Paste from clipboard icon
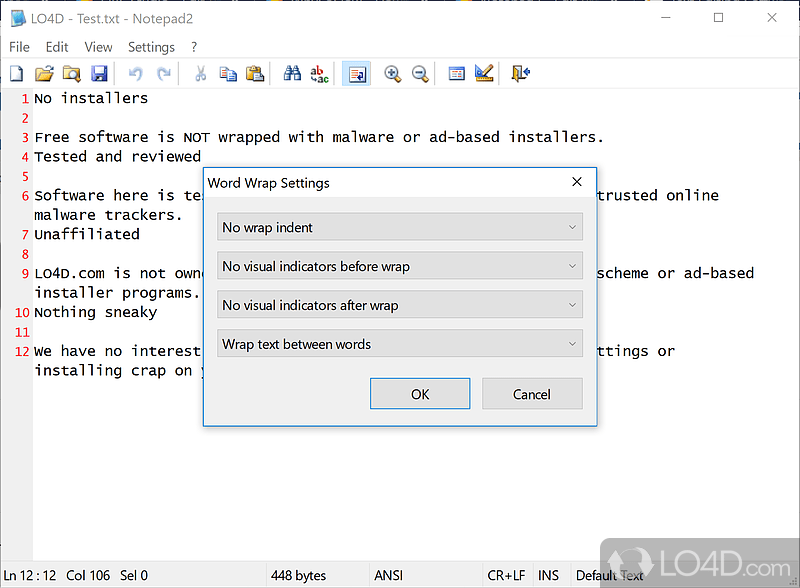Viewport: 800px width, 588px height. (255, 74)
